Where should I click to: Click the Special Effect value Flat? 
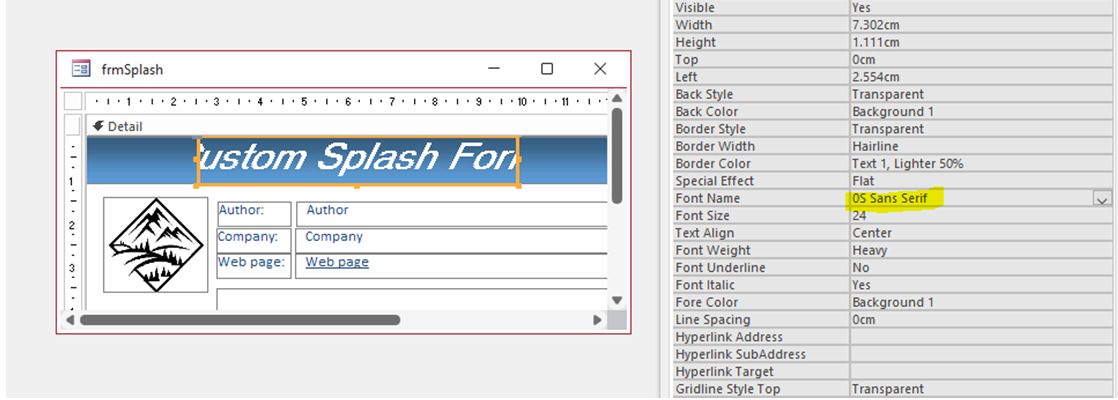983,181
